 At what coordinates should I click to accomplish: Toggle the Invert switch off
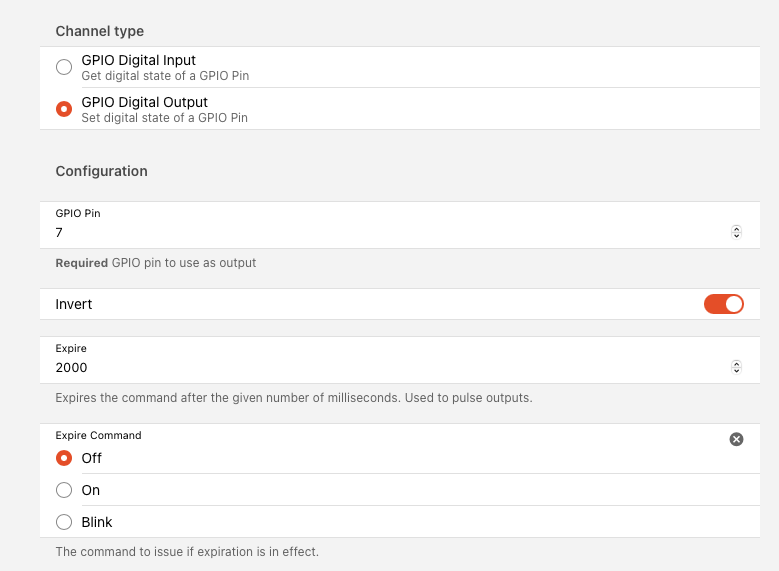[723, 304]
